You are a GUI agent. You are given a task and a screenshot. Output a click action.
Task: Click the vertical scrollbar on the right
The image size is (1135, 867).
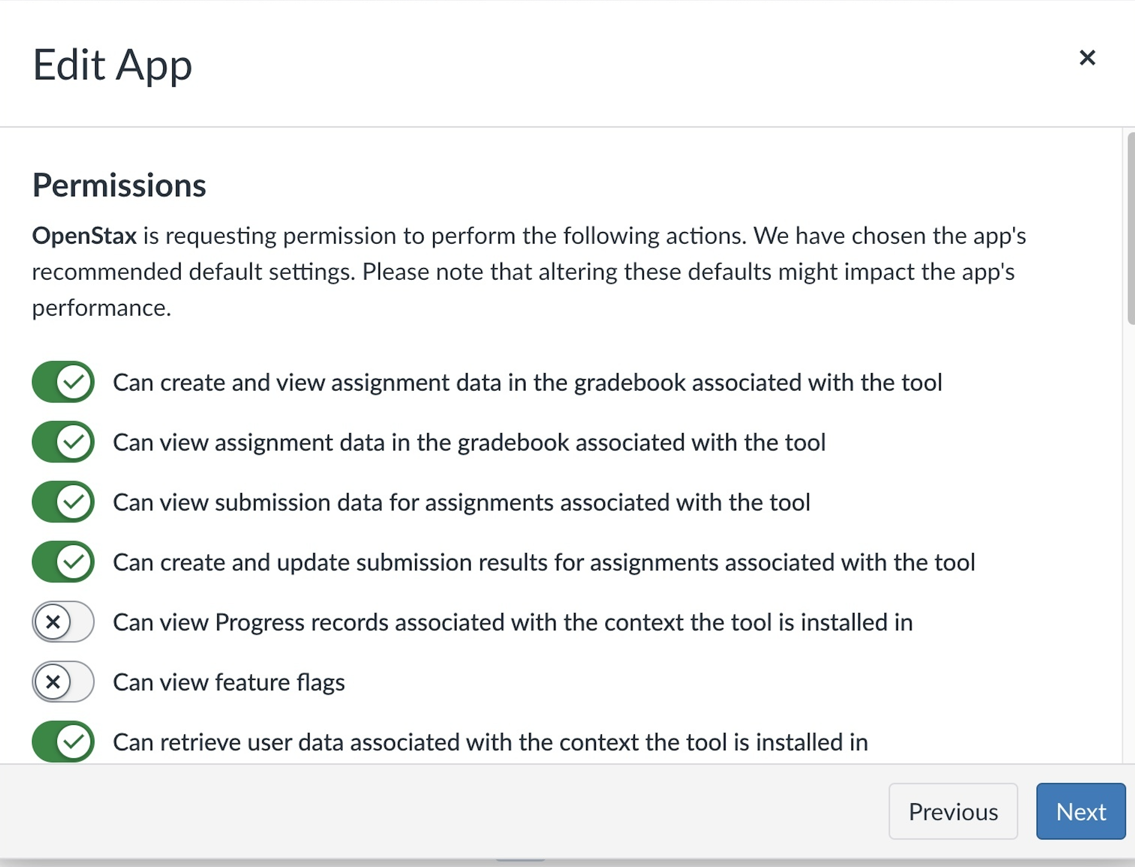[x=1128, y=230]
